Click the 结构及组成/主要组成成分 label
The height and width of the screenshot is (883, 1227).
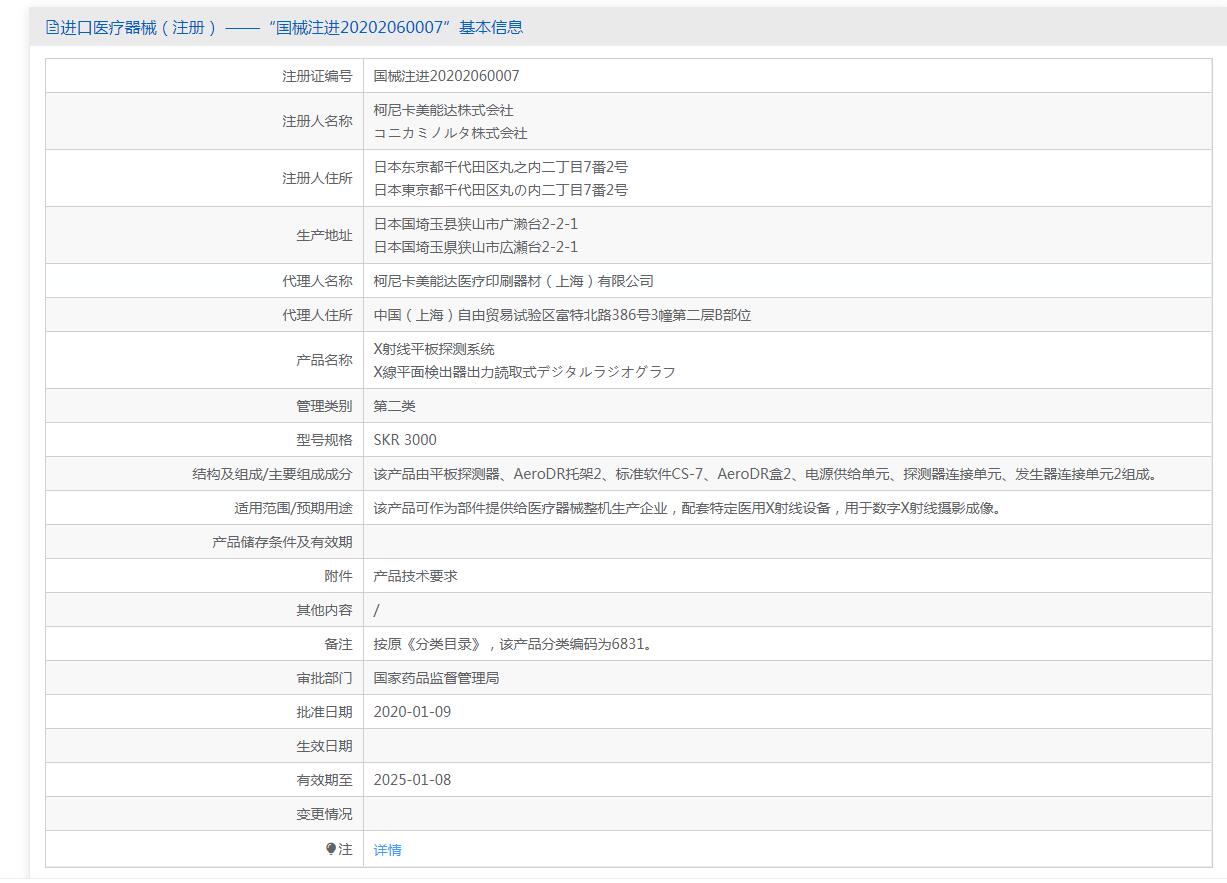[x=272, y=474]
